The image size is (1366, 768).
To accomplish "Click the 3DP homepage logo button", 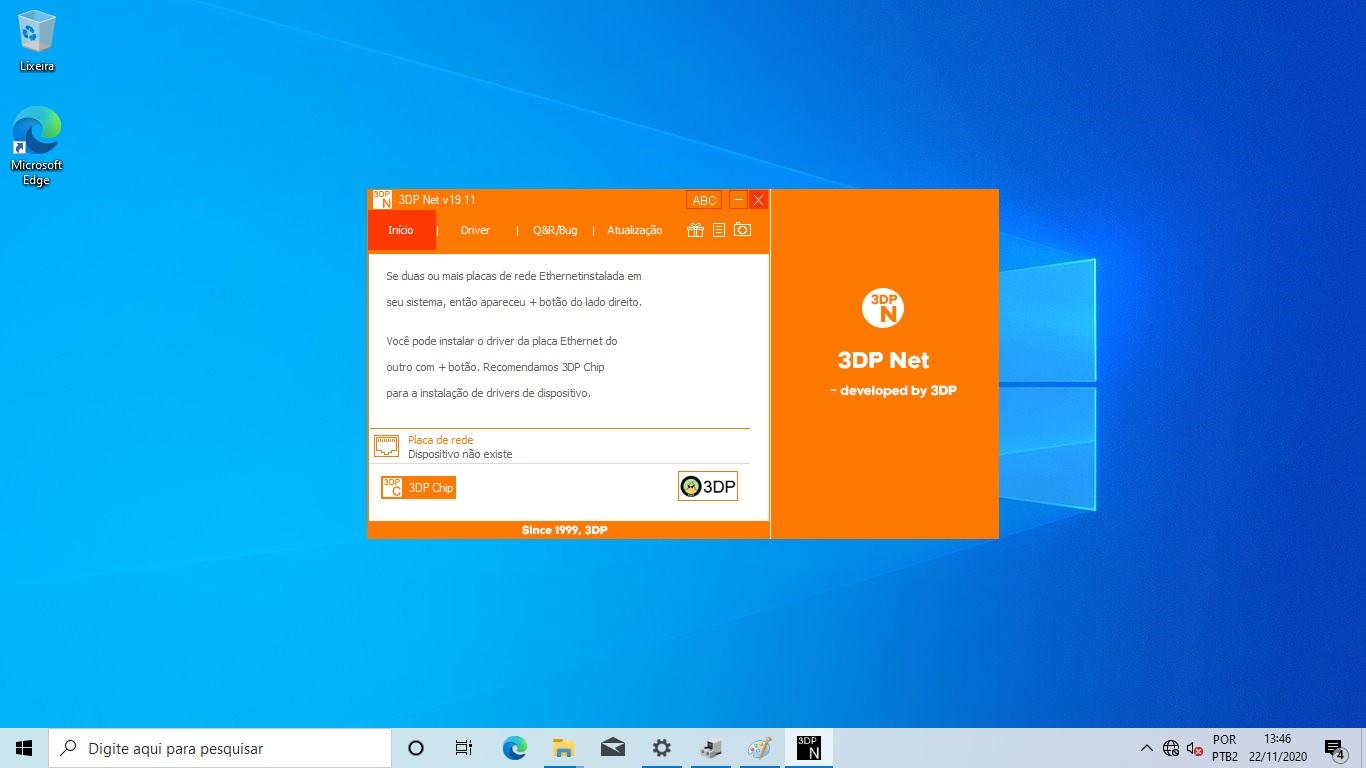I will [708, 486].
